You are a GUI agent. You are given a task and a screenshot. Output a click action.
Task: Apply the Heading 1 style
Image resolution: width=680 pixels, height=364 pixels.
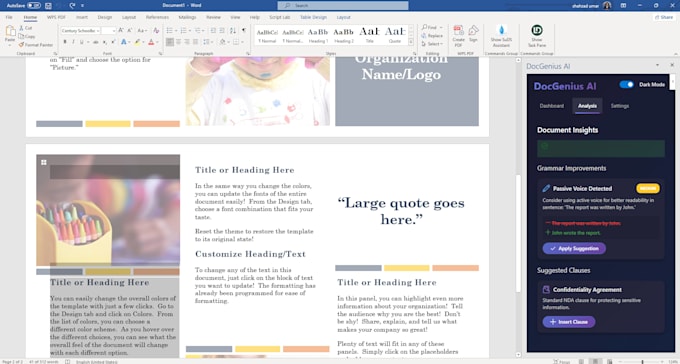click(318, 35)
